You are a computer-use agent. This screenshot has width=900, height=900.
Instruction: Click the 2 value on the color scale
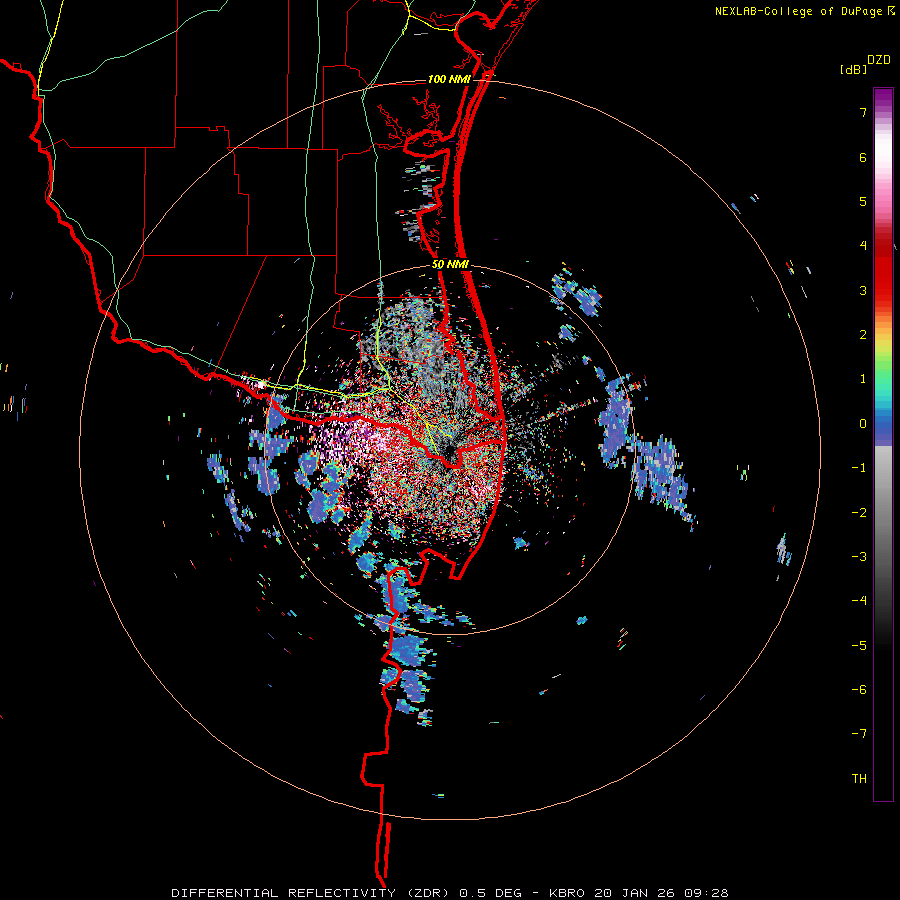[863, 335]
